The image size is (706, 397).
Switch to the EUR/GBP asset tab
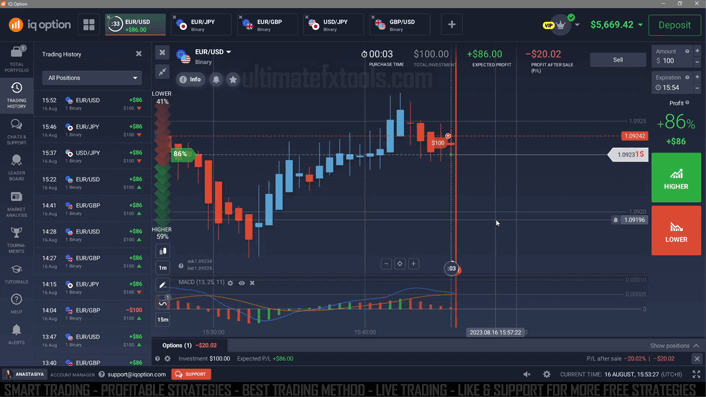267,25
